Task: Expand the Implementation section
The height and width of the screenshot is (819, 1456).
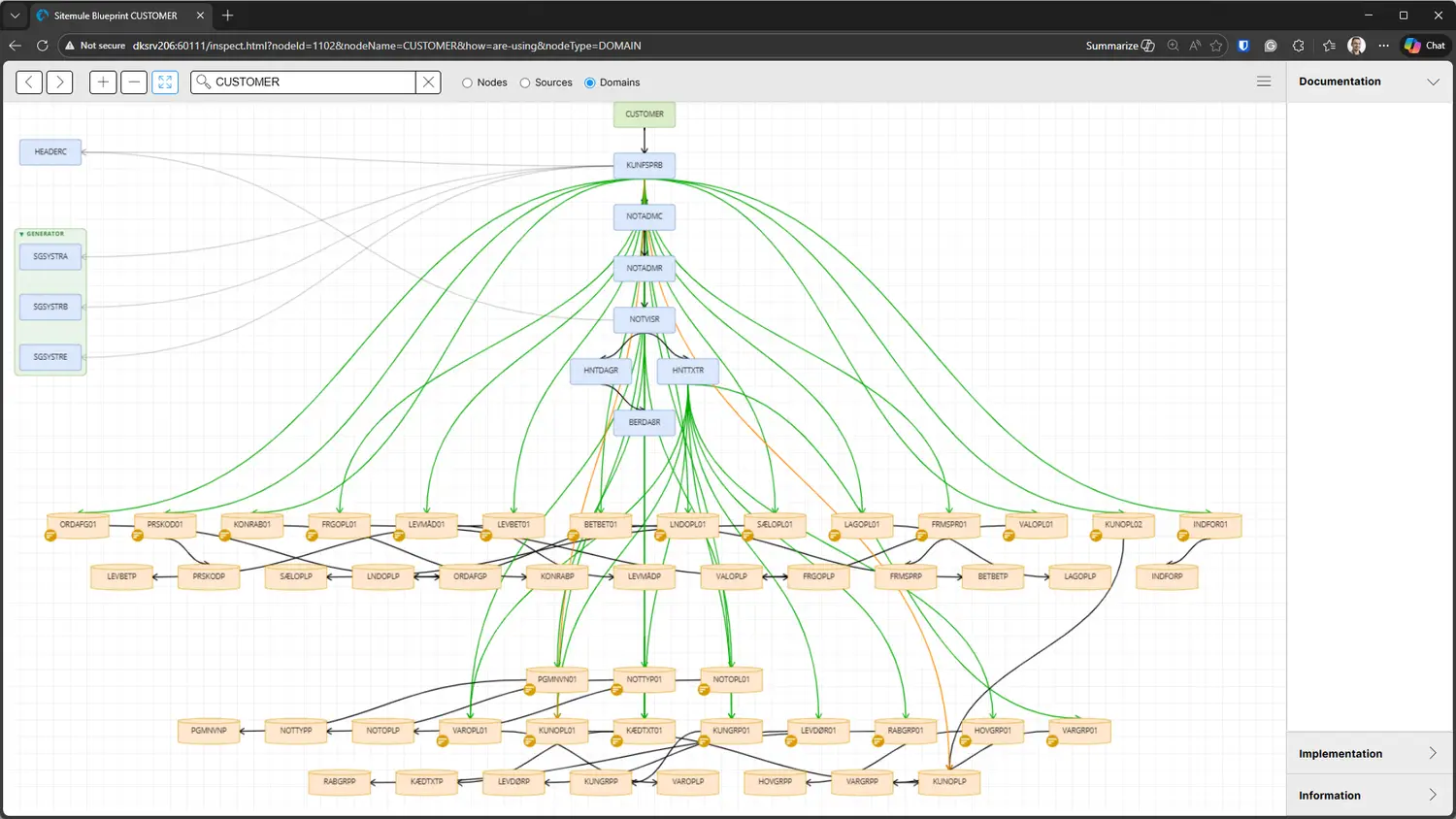Action: click(1370, 753)
